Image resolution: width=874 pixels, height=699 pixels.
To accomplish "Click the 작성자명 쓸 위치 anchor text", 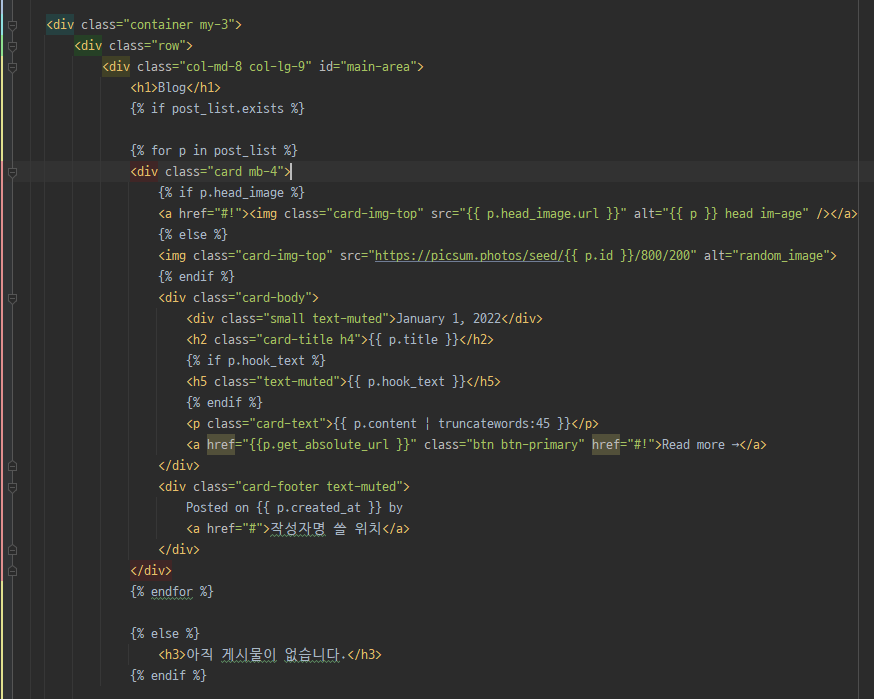I will coord(326,529).
